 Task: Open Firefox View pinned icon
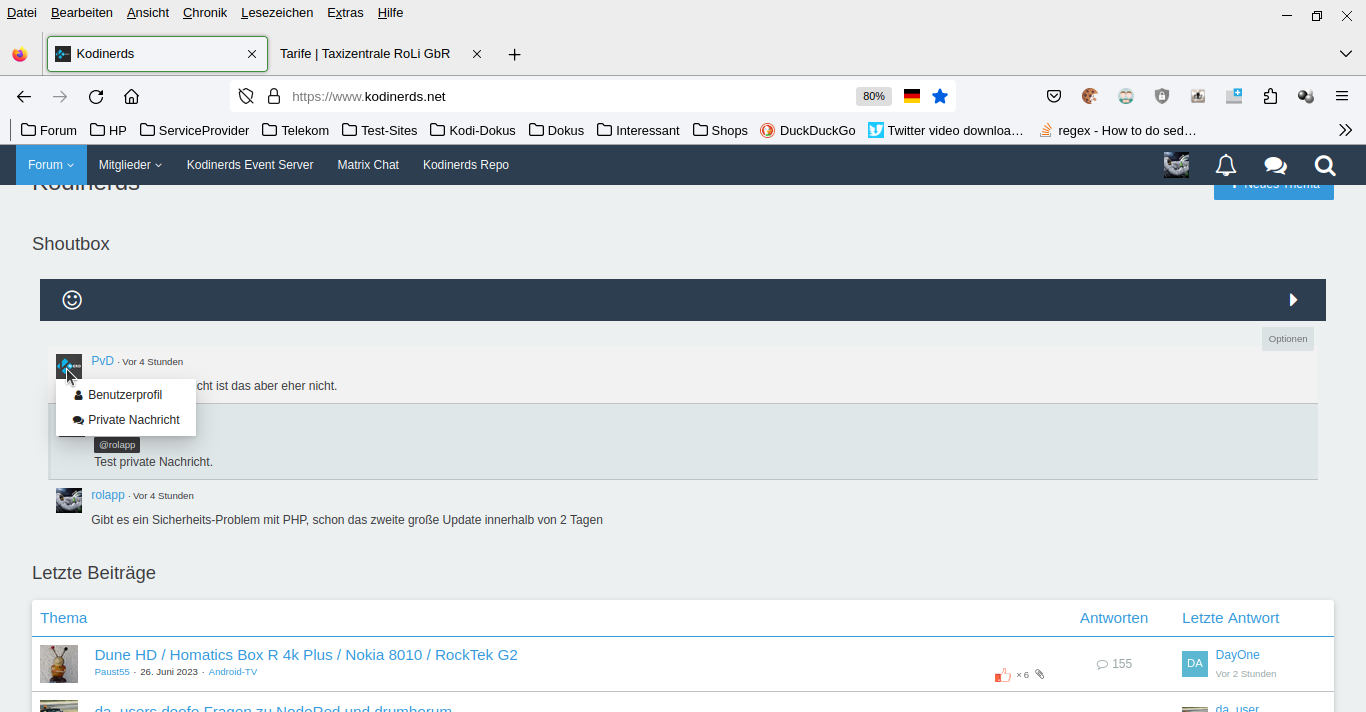point(20,54)
